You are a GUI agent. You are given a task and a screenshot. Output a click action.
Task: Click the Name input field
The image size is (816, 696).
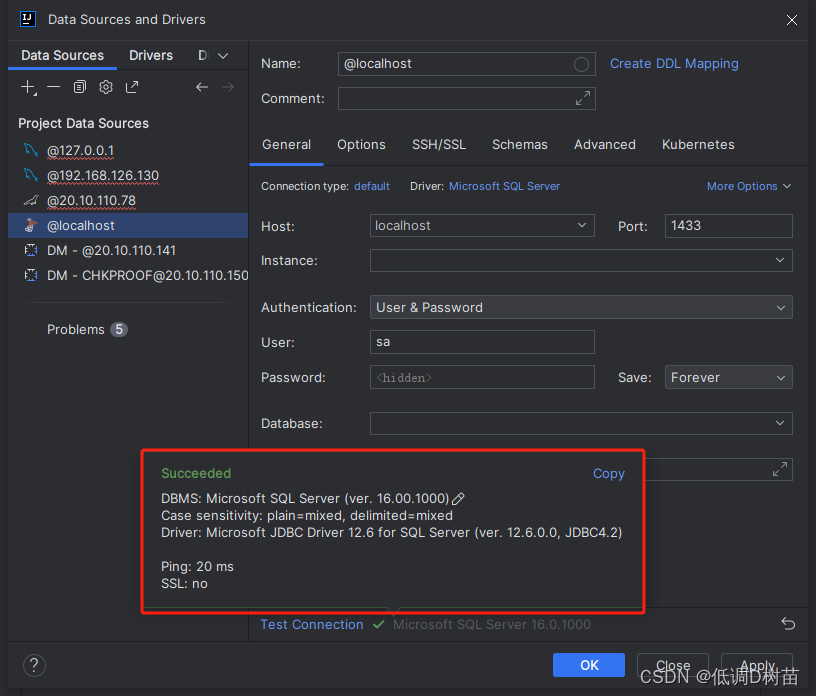[467, 64]
